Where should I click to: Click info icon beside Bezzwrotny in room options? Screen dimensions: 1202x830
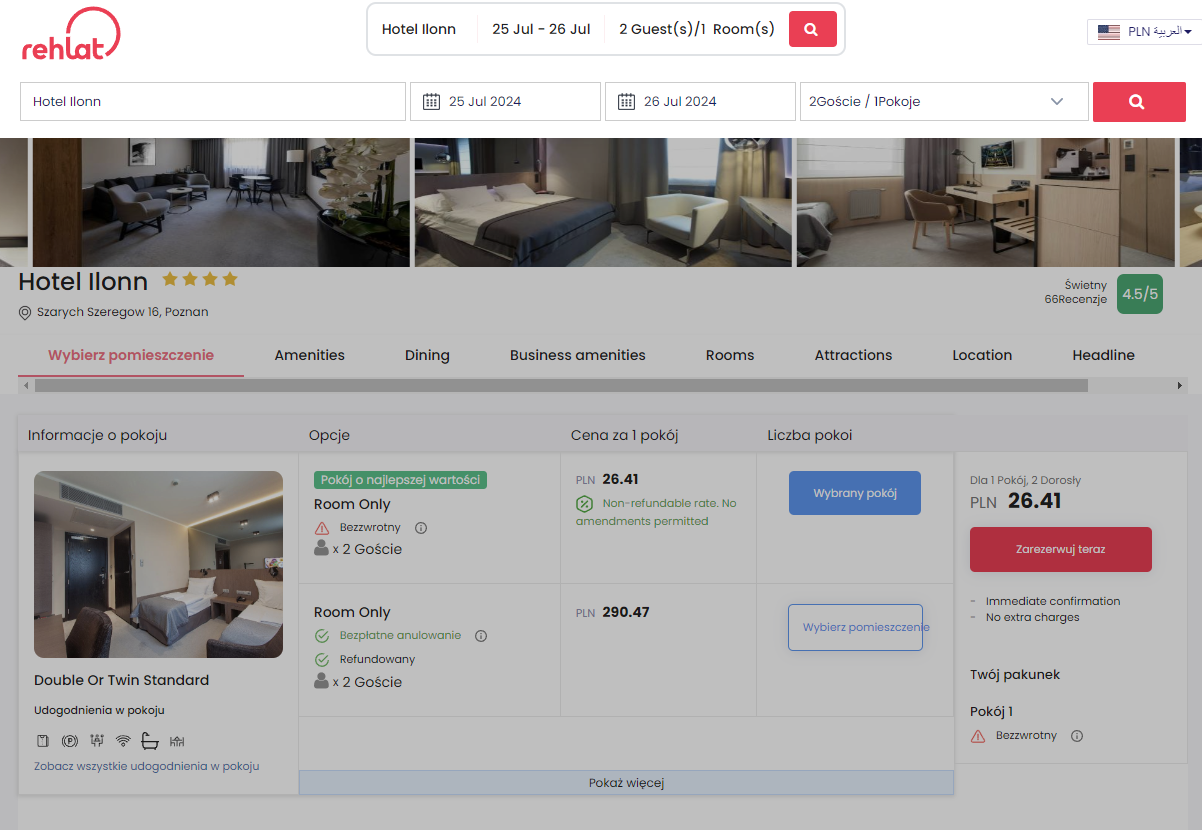coord(421,528)
